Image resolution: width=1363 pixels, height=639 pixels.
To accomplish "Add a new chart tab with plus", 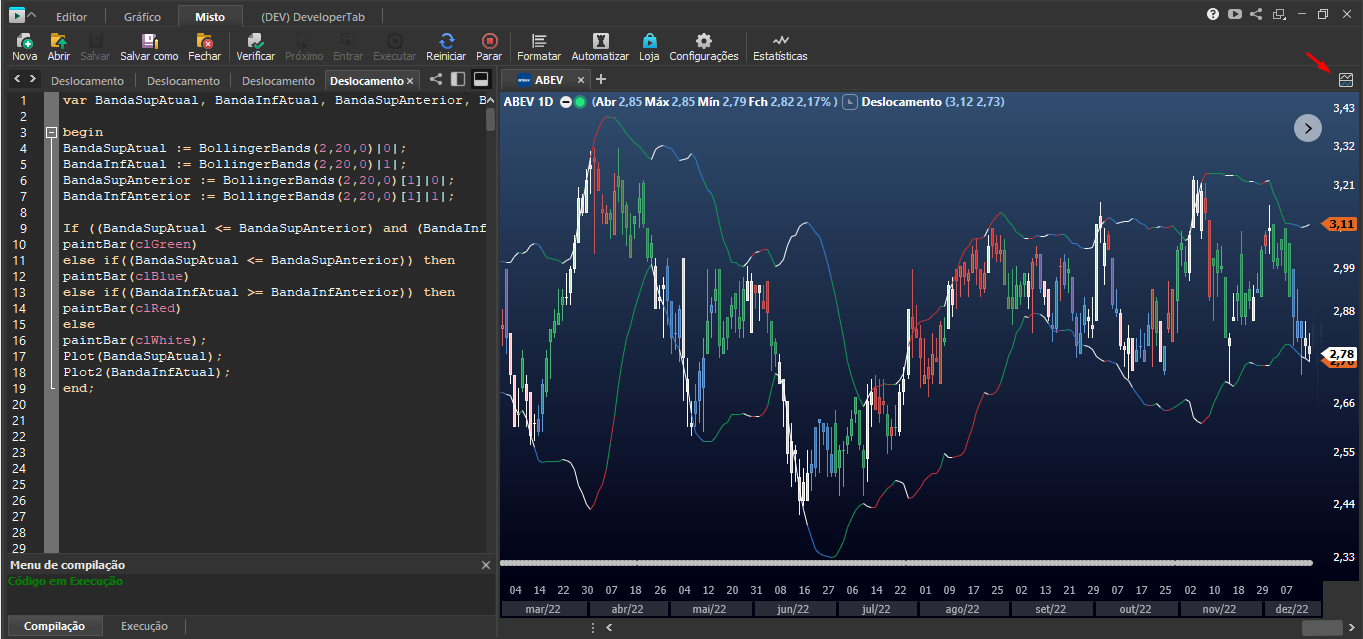I will pyautogui.click(x=601, y=79).
